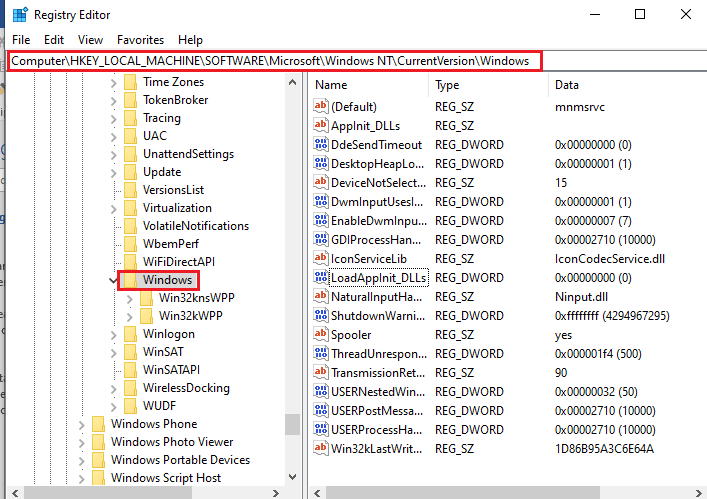Click tree pane scroll down arrow
The image size is (707, 499).
click(x=293, y=477)
